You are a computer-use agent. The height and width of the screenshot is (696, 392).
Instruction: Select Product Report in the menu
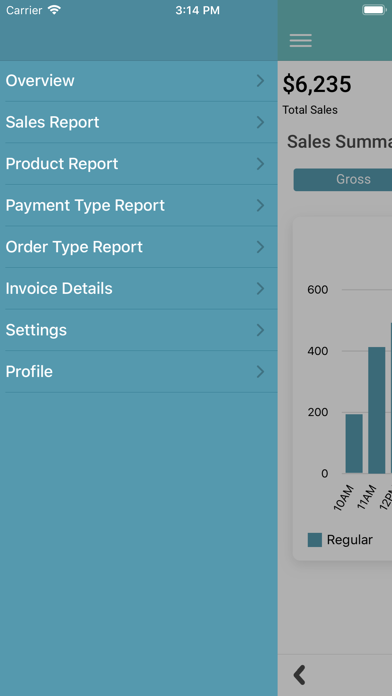(x=139, y=164)
